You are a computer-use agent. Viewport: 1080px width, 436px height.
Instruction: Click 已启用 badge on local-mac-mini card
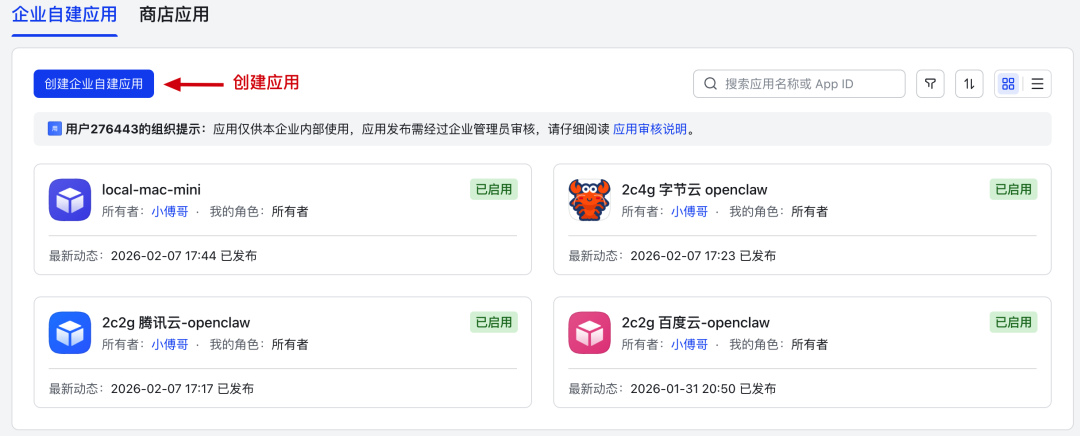494,189
